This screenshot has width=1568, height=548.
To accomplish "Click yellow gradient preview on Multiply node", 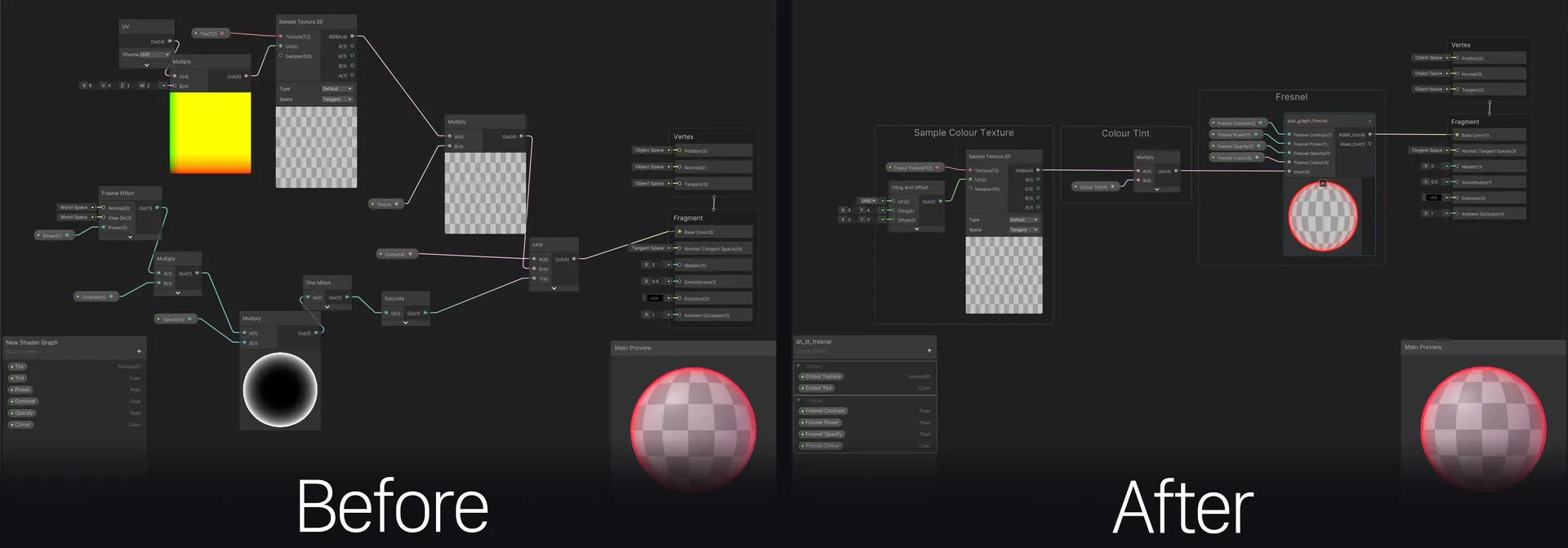I will click(210, 132).
